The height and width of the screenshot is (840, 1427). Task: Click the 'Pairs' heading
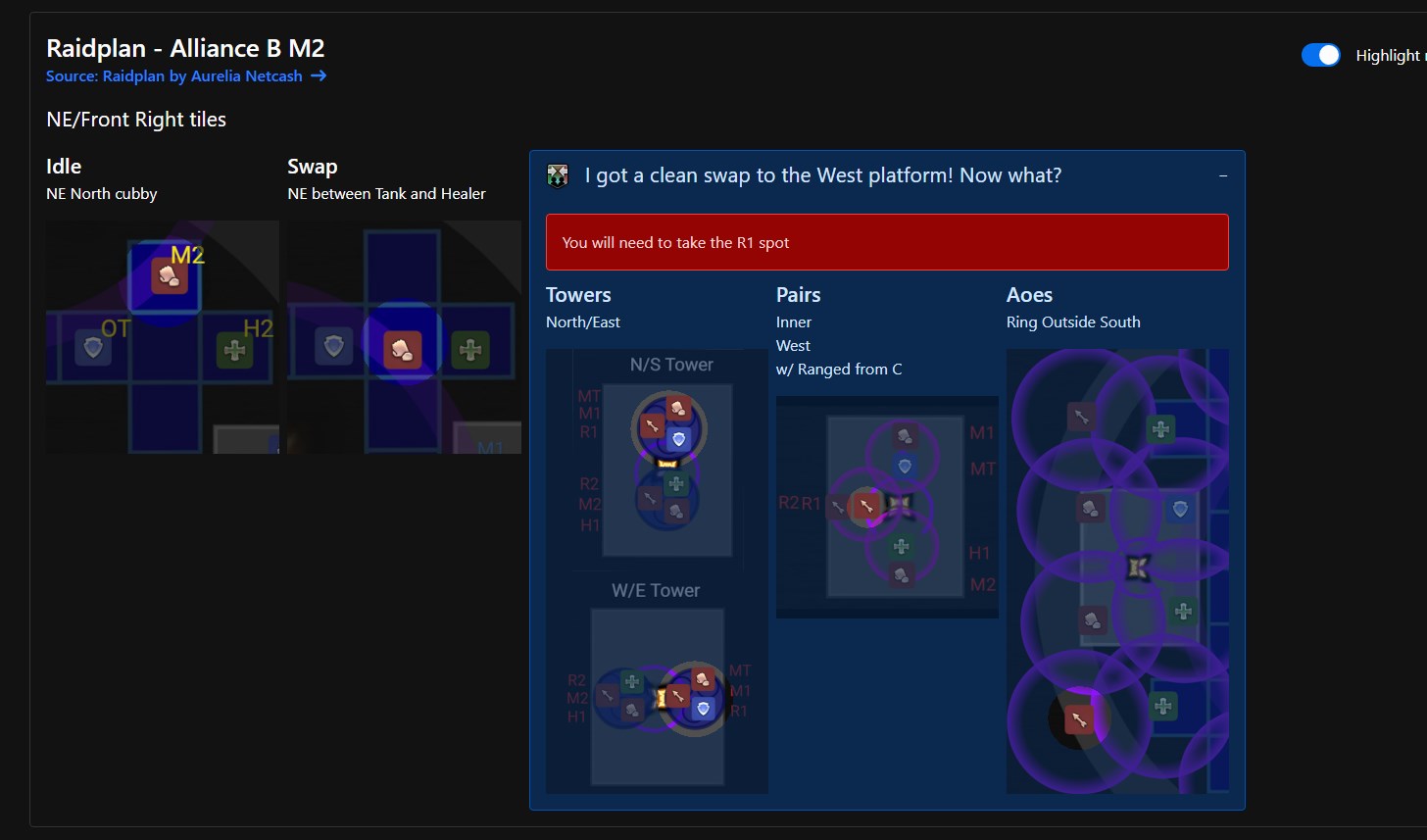pyautogui.click(x=799, y=295)
